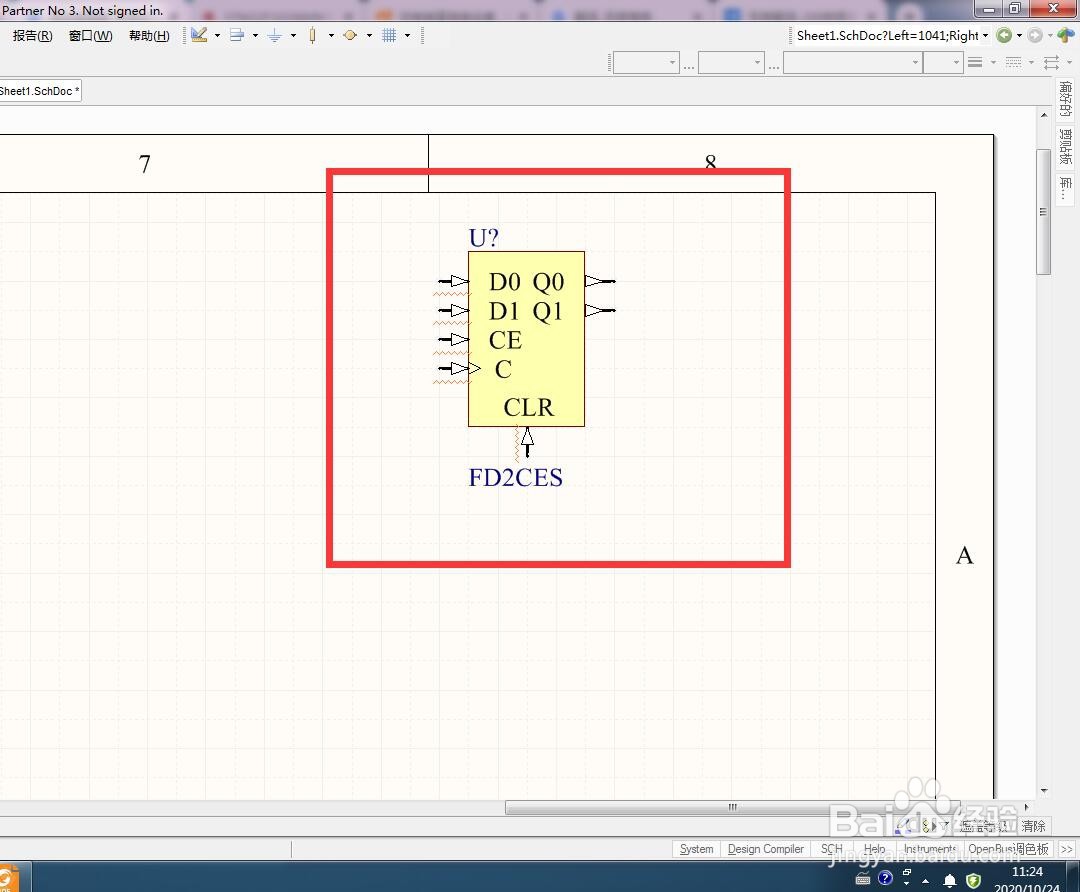
Task: Click the 清除 clear filter button
Action: point(1033,825)
